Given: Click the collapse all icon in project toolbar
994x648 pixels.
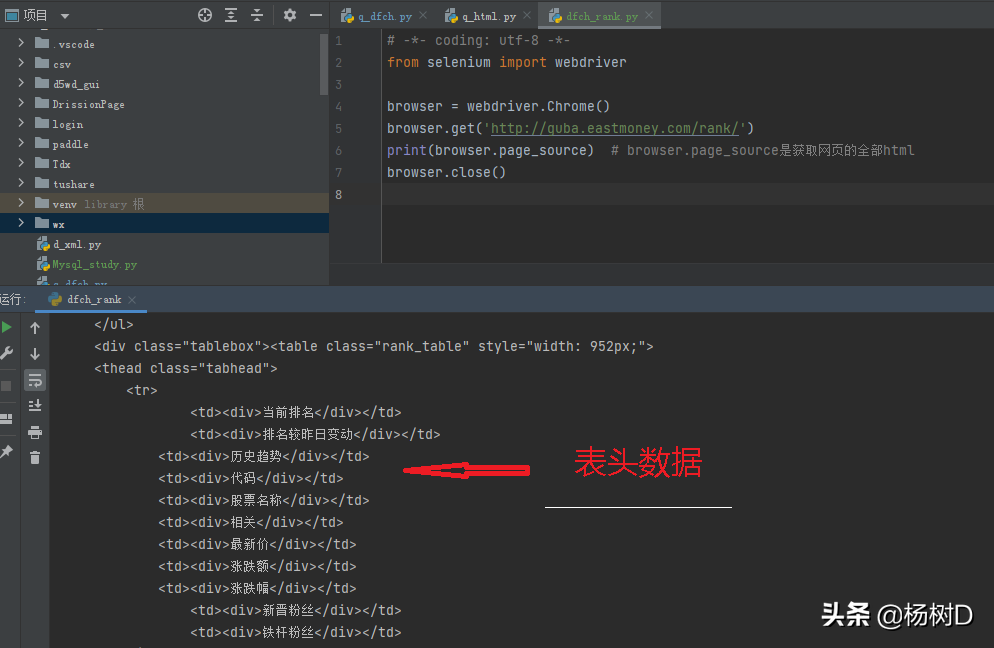Looking at the screenshot, I should [x=257, y=15].
